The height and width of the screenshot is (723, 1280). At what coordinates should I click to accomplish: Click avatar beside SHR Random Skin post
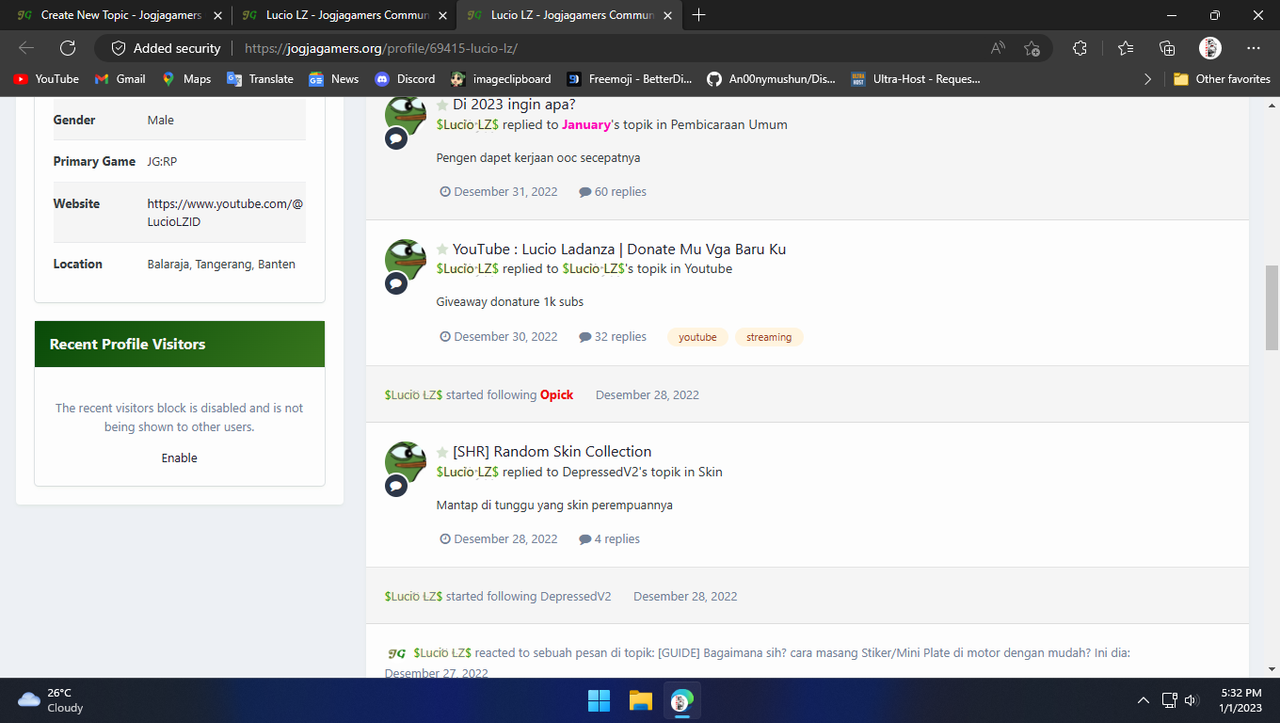[x=406, y=462]
